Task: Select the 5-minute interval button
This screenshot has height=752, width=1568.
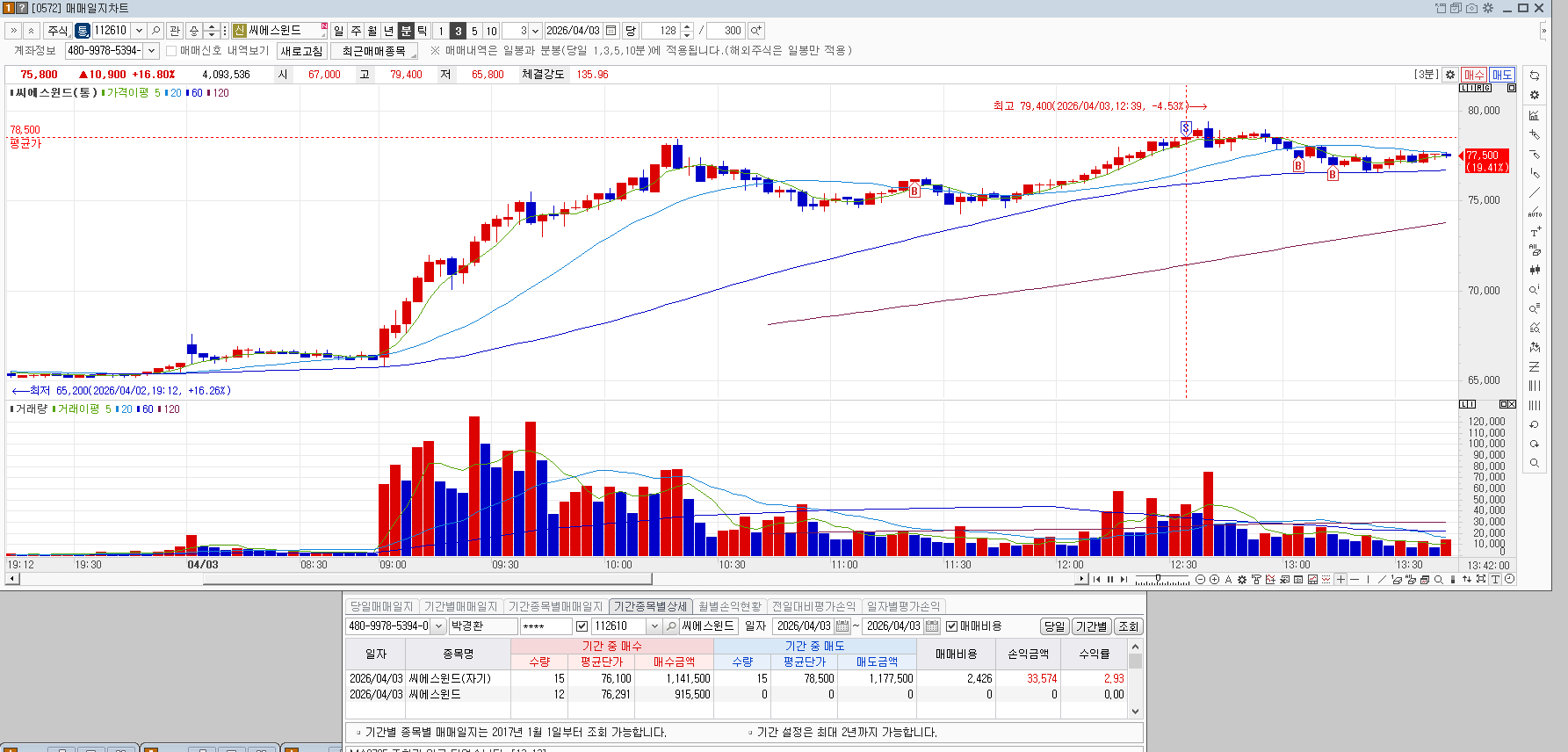Action: [474, 31]
